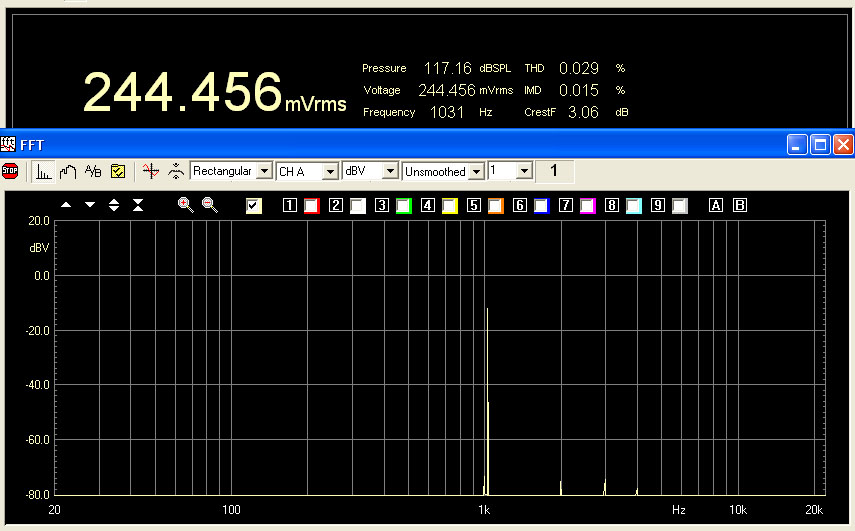Toggle the checked box before overlay 1
Viewport: 855px width, 531px height.
(254, 205)
